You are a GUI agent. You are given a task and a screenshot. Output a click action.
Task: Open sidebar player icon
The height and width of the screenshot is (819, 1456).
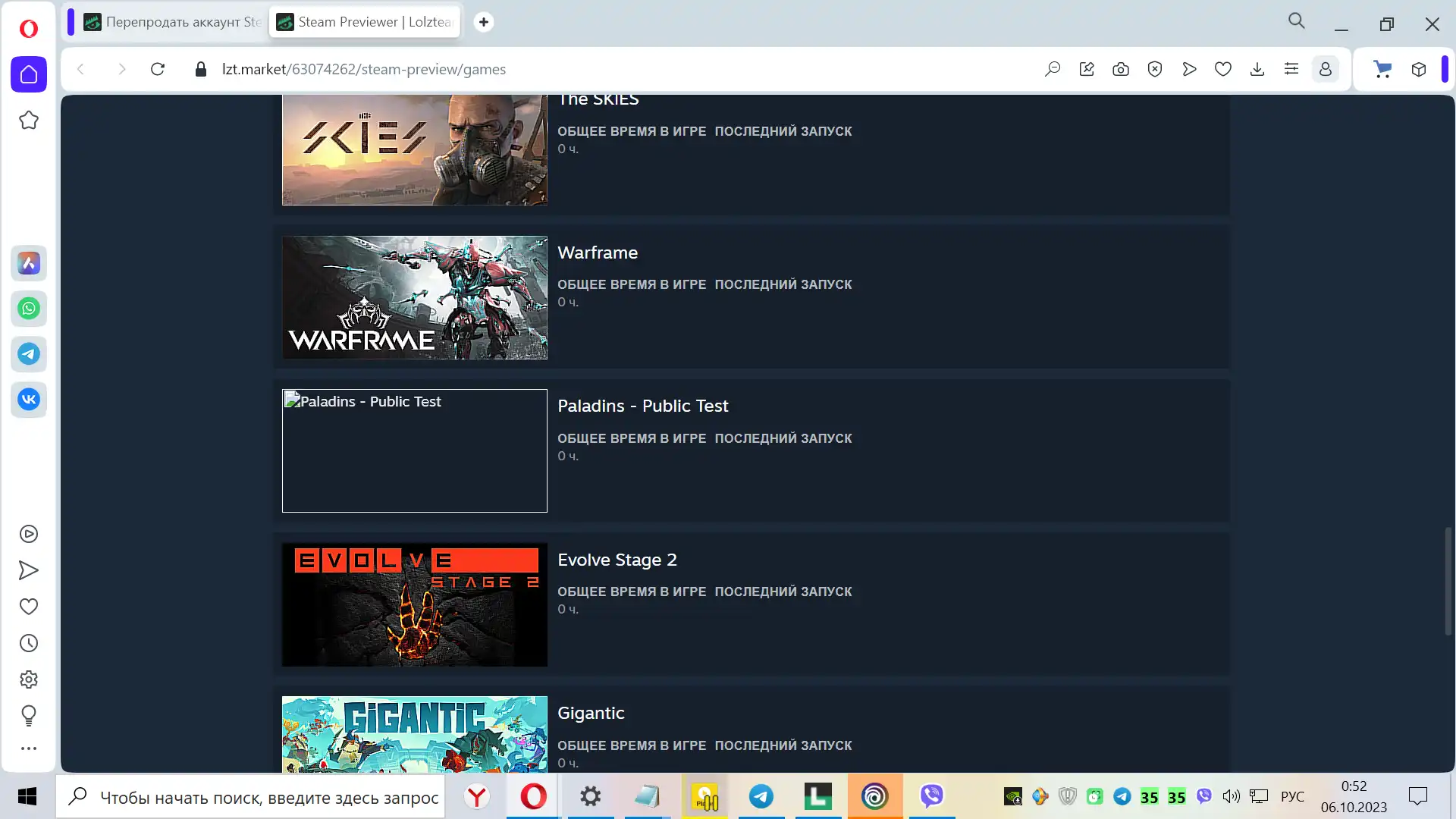29,534
